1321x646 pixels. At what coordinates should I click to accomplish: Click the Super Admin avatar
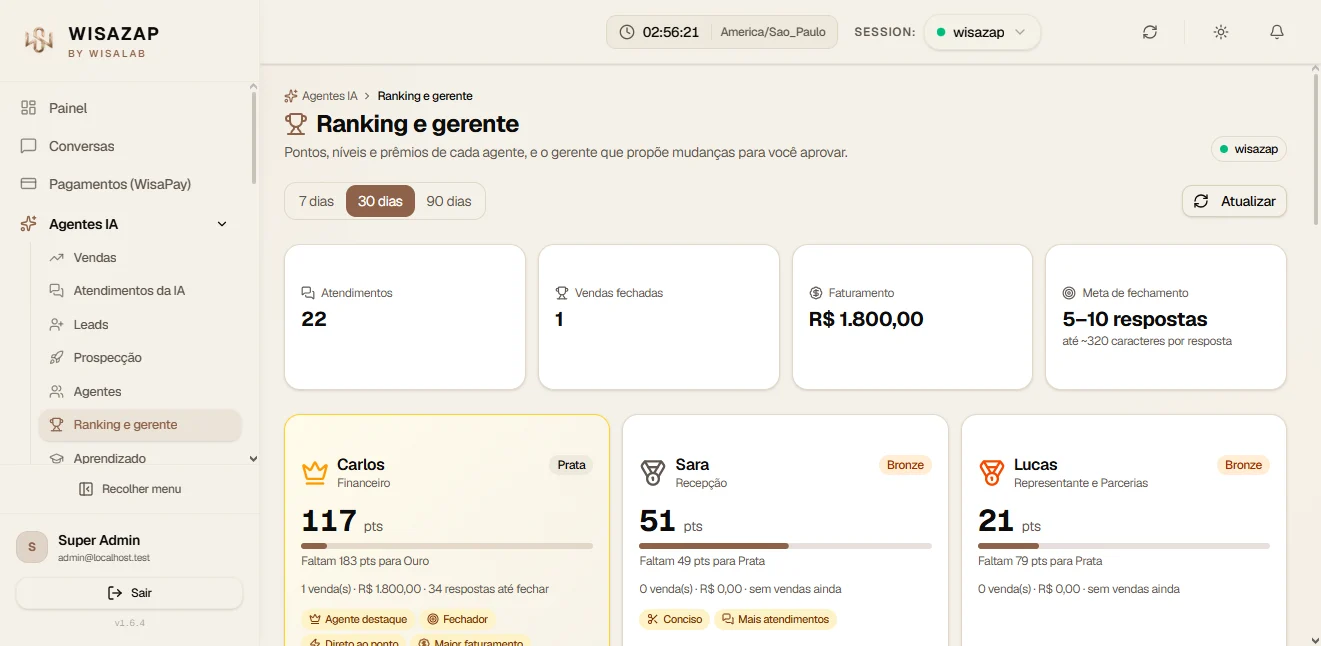[x=32, y=547]
